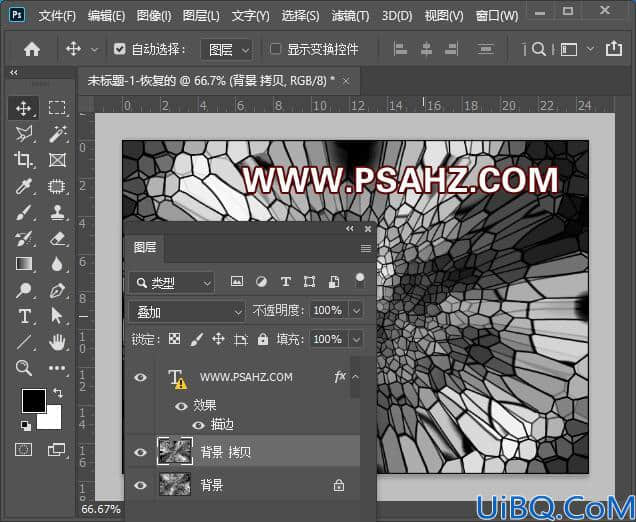Click the Home icon in options bar
The image size is (636, 522).
click(x=32, y=49)
